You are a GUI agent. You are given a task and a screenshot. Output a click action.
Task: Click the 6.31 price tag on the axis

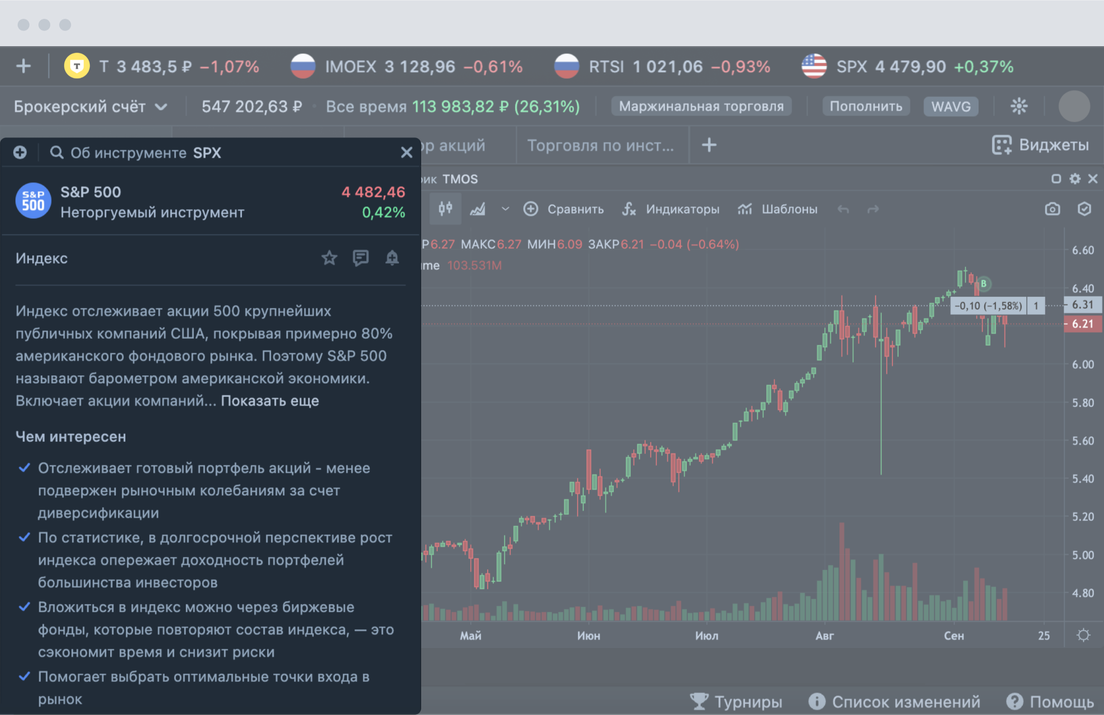pyautogui.click(x=1083, y=305)
